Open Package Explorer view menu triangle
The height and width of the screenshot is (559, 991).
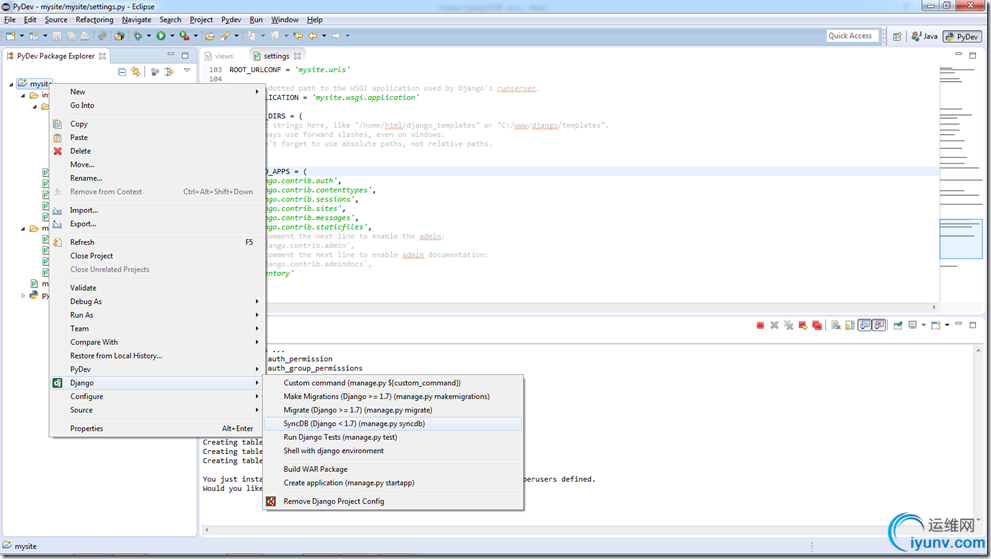pyautogui.click(x=187, y=71)
